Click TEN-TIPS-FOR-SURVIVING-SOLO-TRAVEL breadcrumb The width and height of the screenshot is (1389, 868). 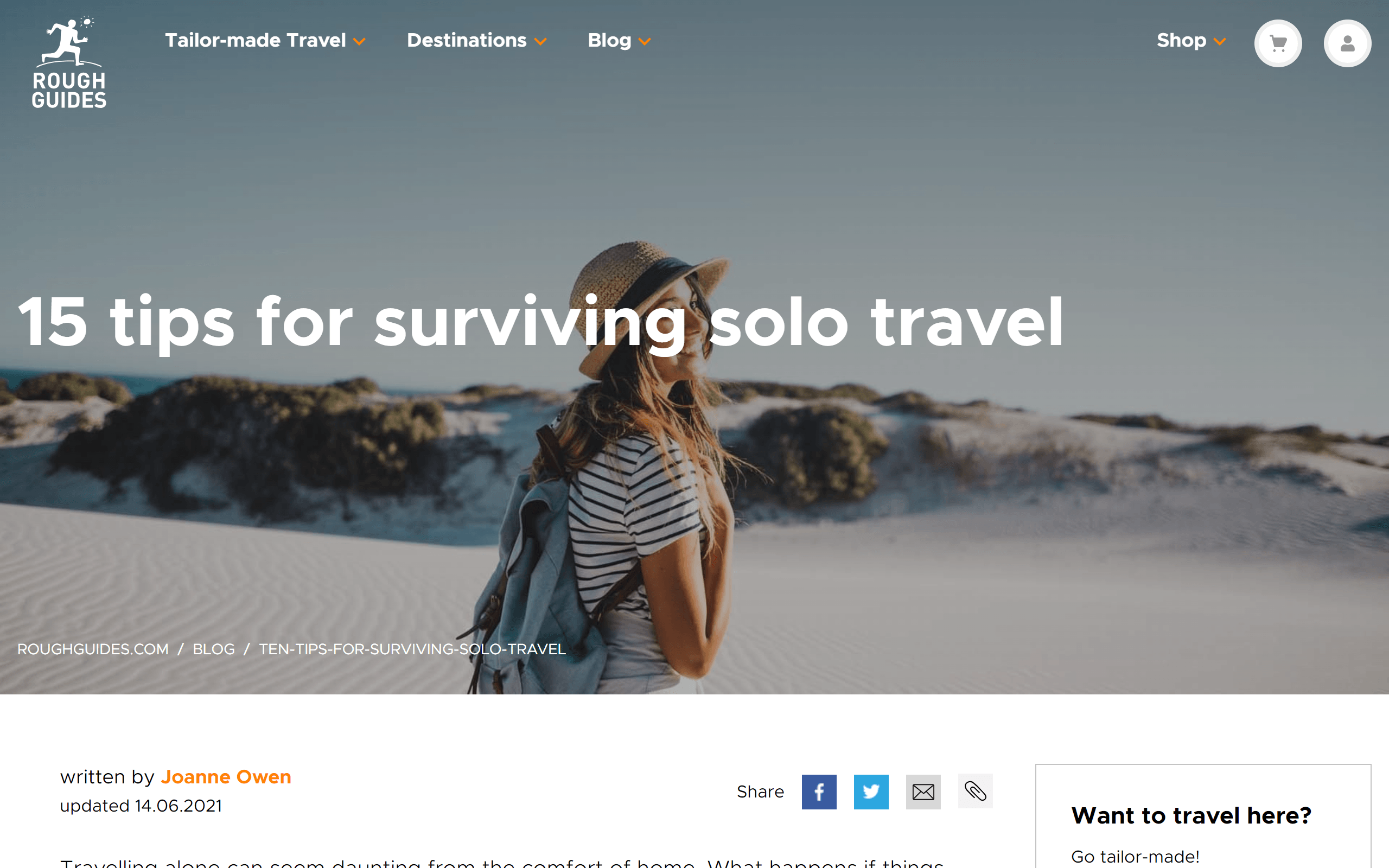412,649
